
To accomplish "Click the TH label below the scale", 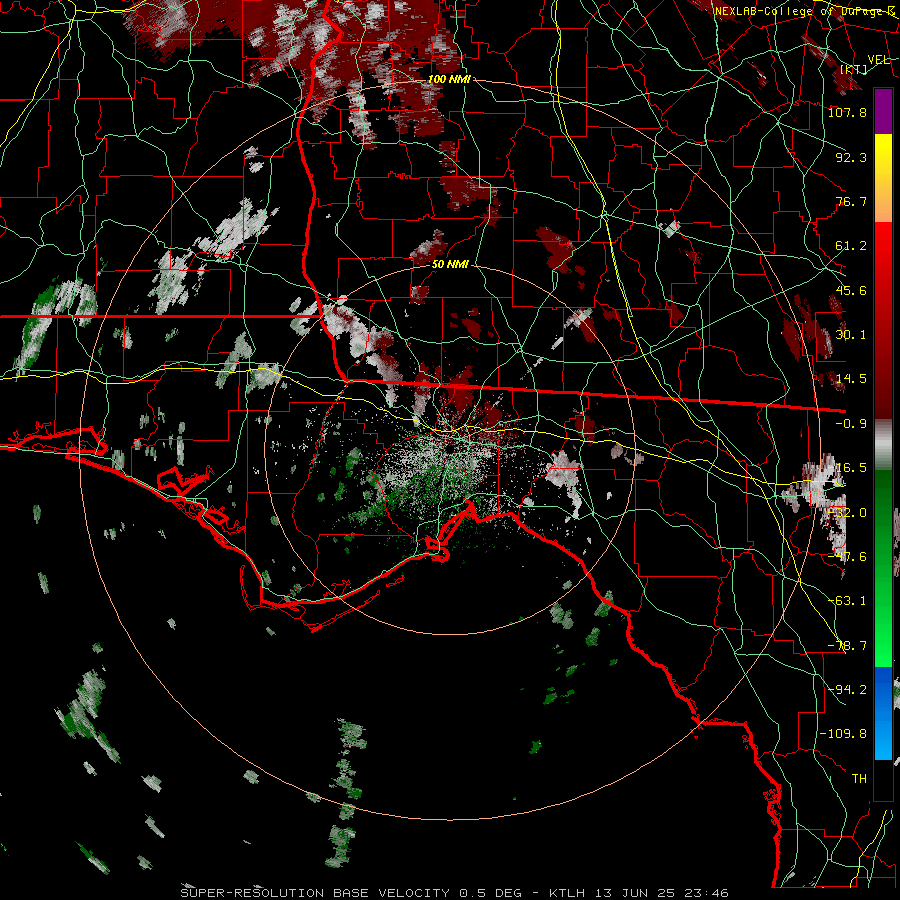I will click(859, 779).
